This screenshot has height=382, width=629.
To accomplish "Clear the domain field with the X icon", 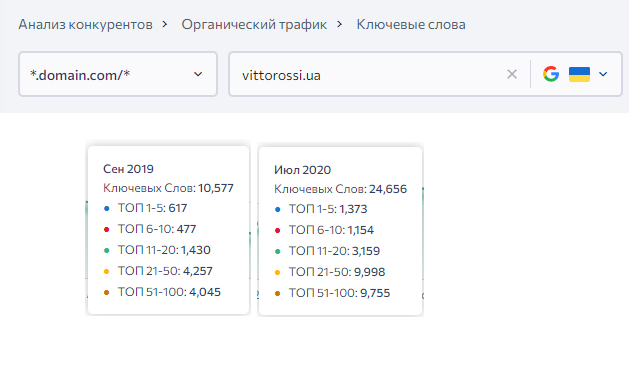I will click(x=512, y=74).
